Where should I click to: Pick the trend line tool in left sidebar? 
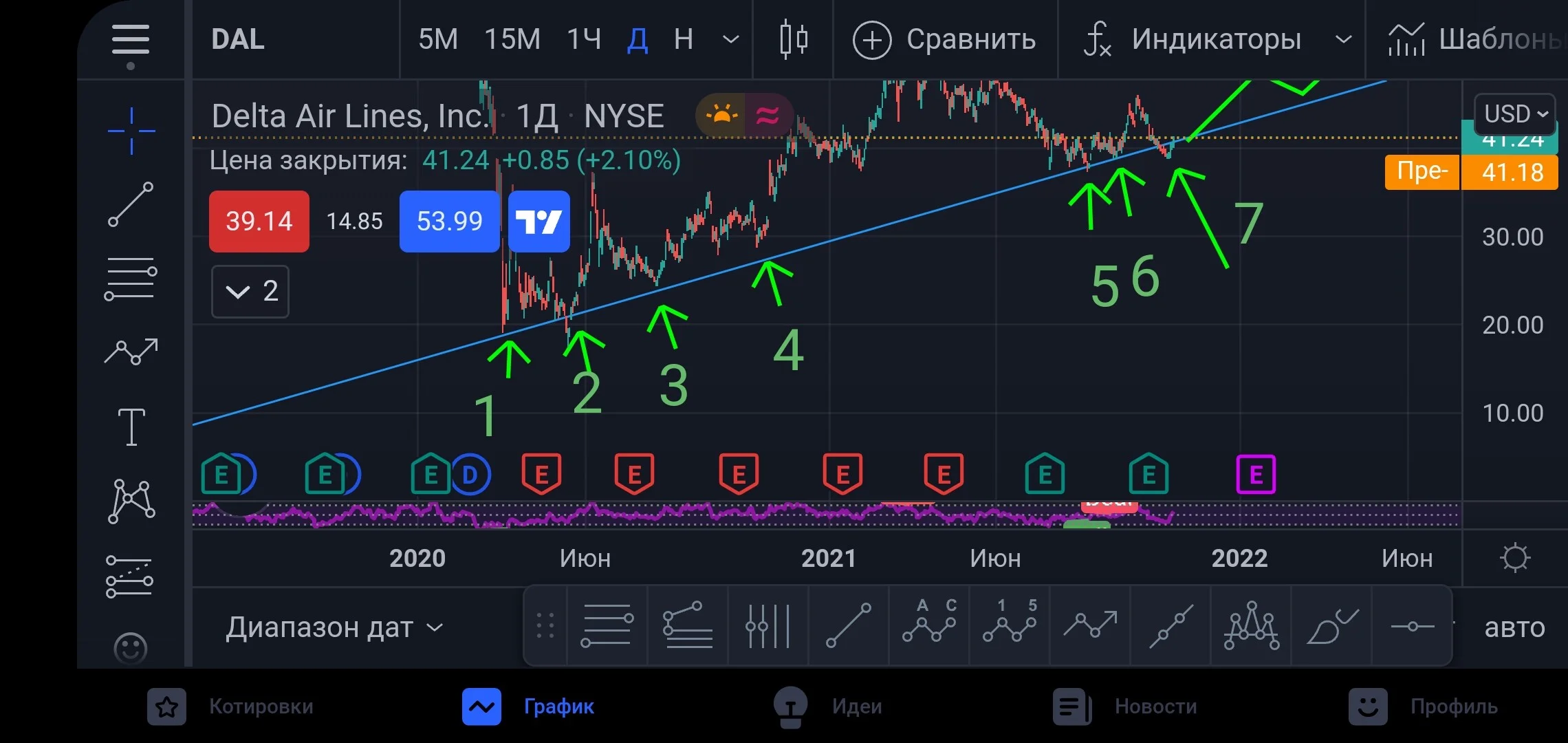point(131,204)
